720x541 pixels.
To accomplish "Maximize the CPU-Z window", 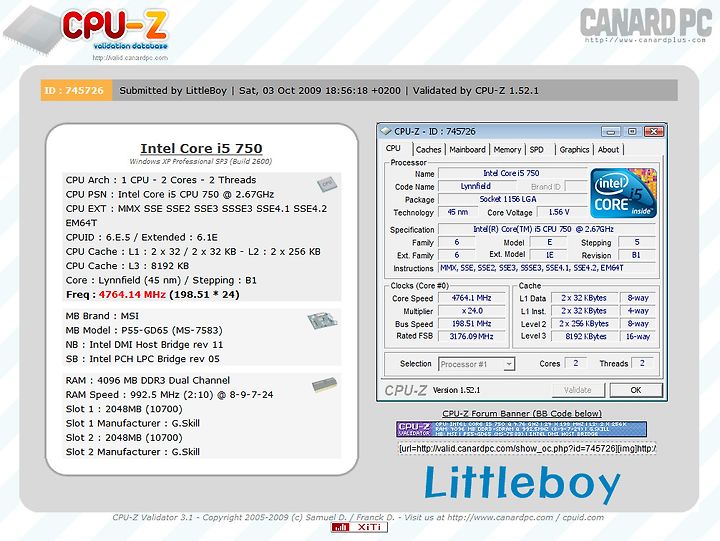I will point(632,132).
